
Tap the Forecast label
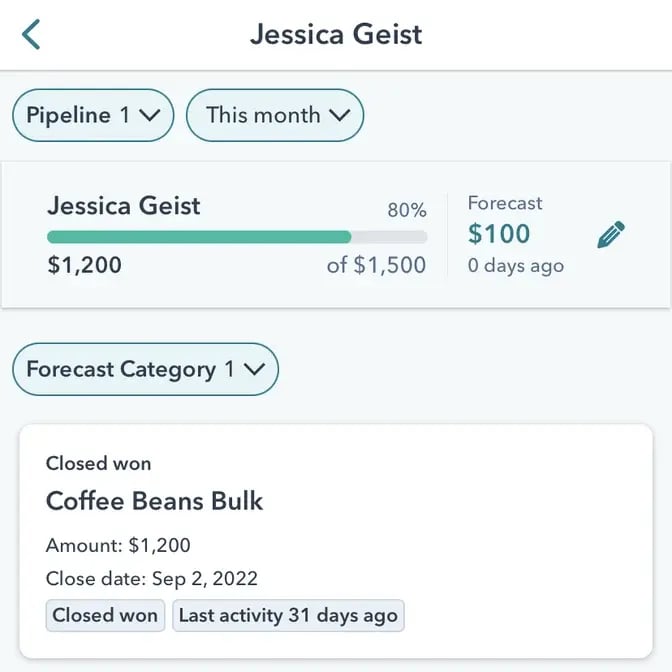[x=505, y=203]
